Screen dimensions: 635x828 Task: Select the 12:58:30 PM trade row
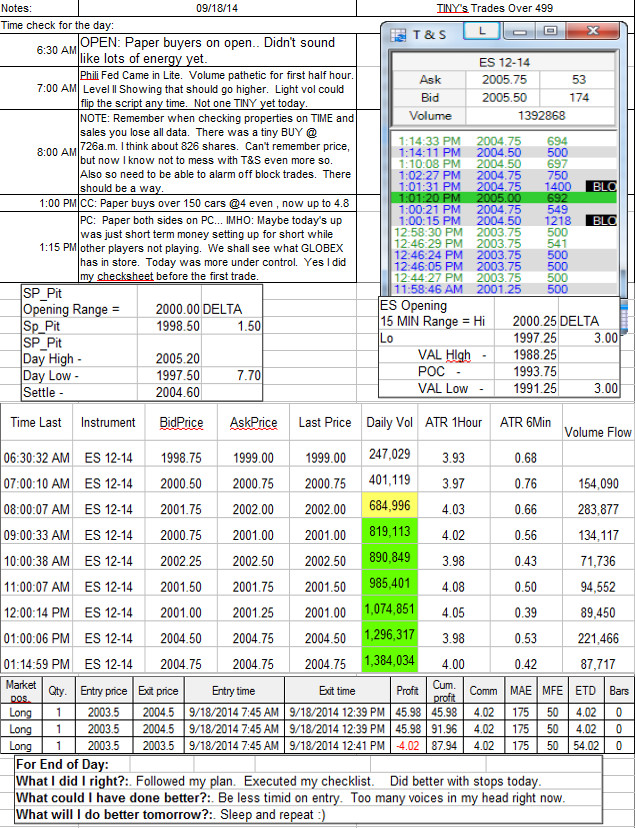[x=504, y=232]
